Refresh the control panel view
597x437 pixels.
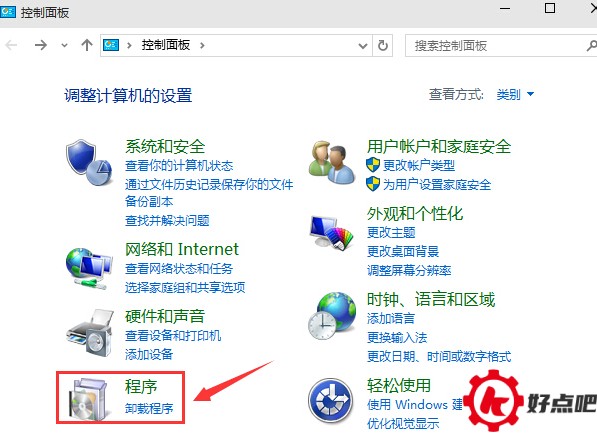(383, 46)
